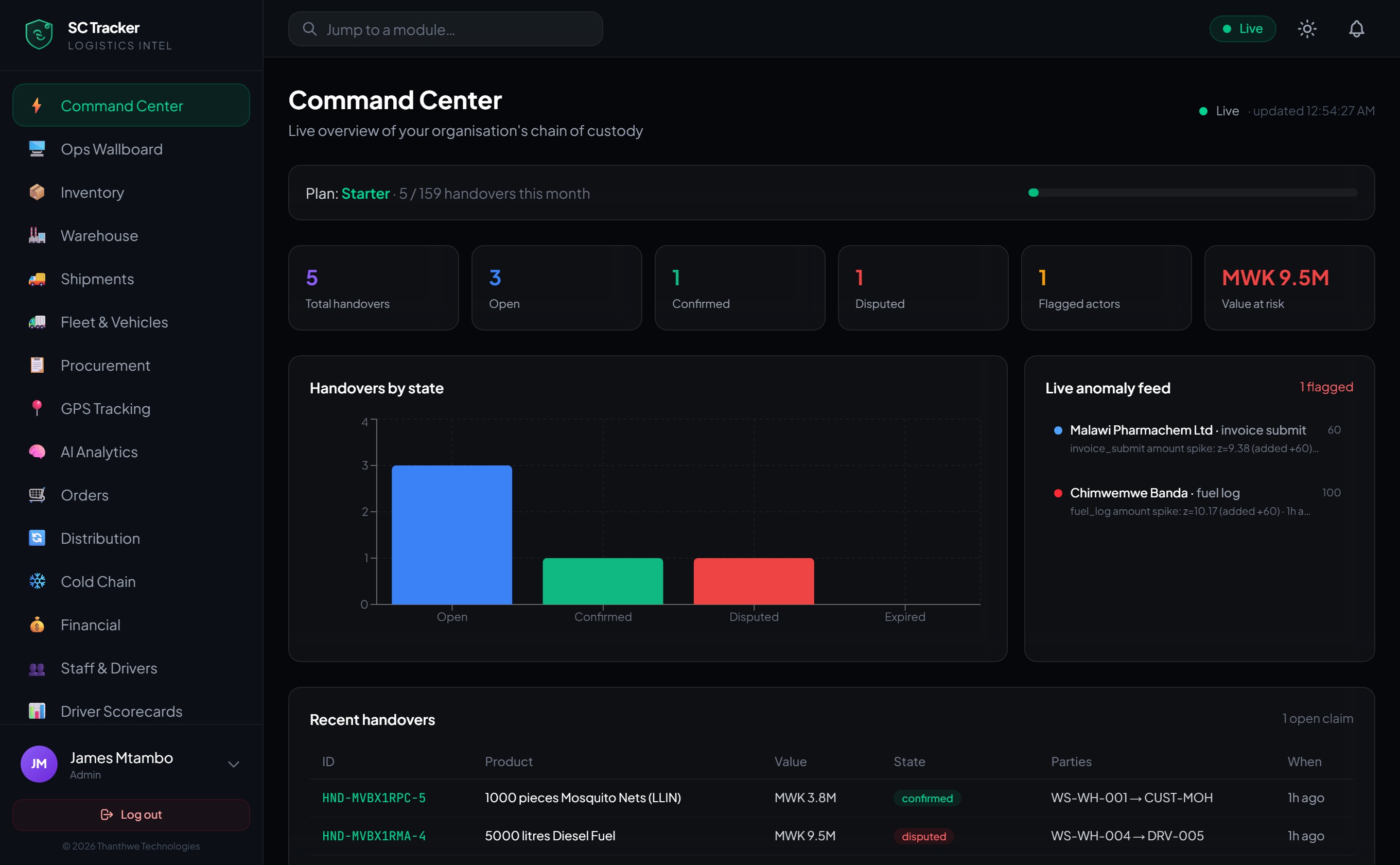The image size is (1400, 865).
Task: Click the Warehouse factory icon
Action: (37, 235)
